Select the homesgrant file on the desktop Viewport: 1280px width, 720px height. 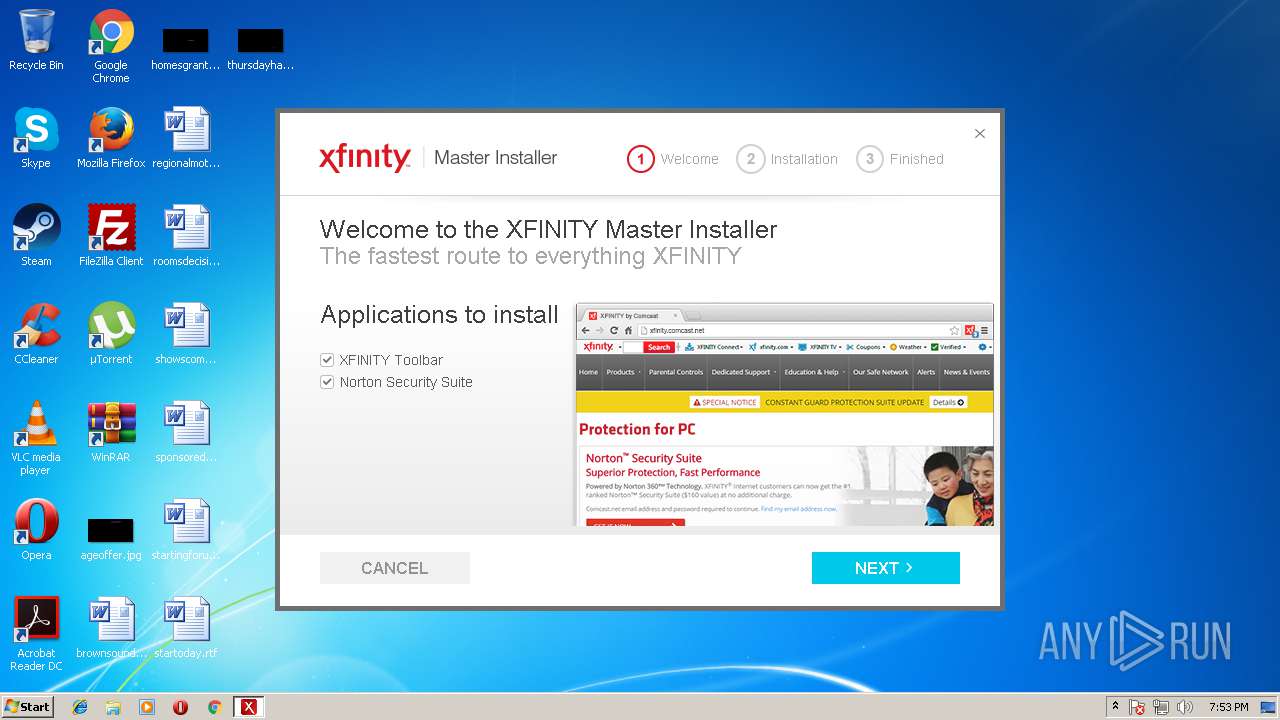point(186,50)
